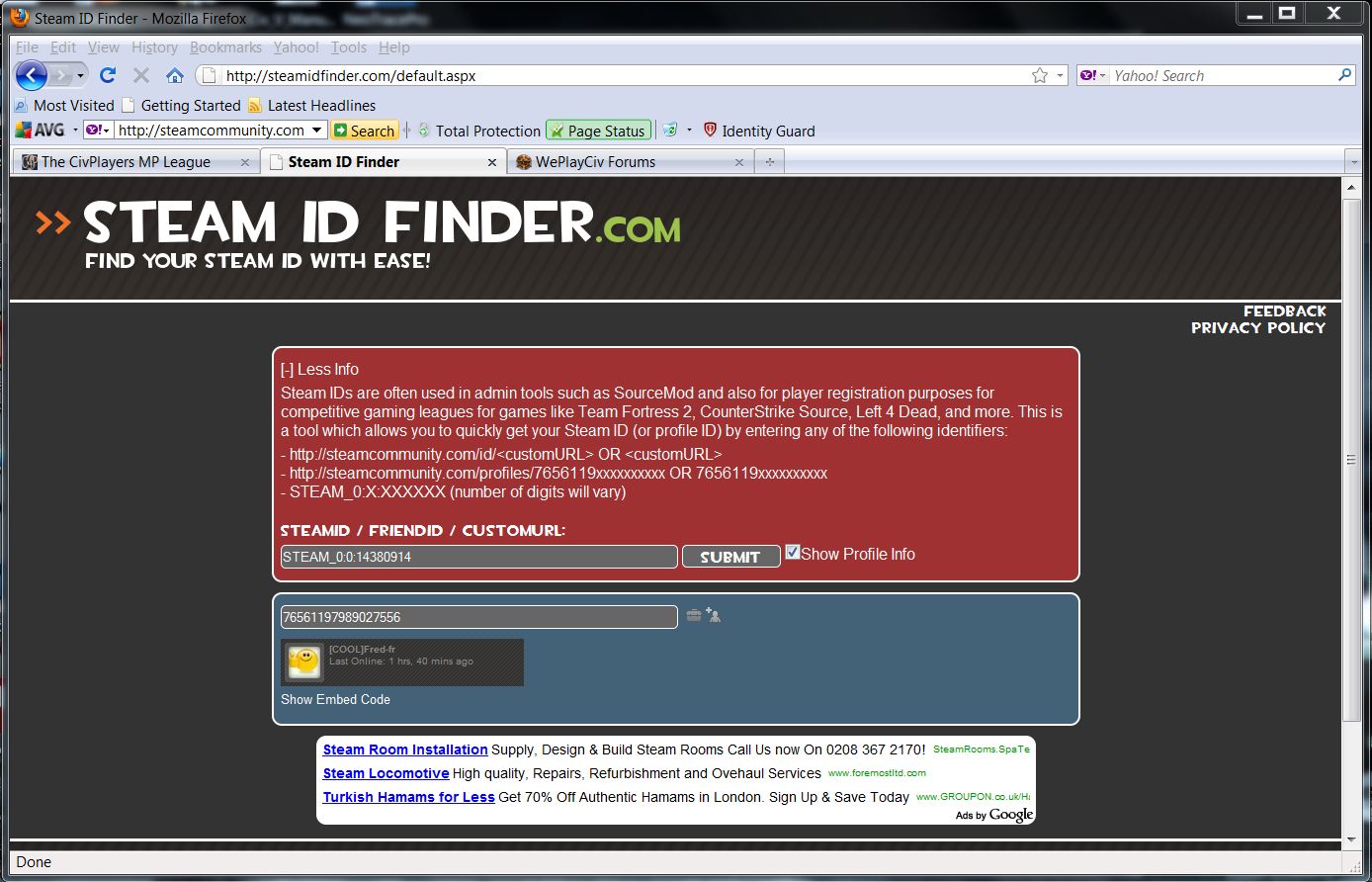Bookmark this page with the star icon
Image resolution: width=1372 pixels, height=882 pixels.
[x=1040, y=75]
